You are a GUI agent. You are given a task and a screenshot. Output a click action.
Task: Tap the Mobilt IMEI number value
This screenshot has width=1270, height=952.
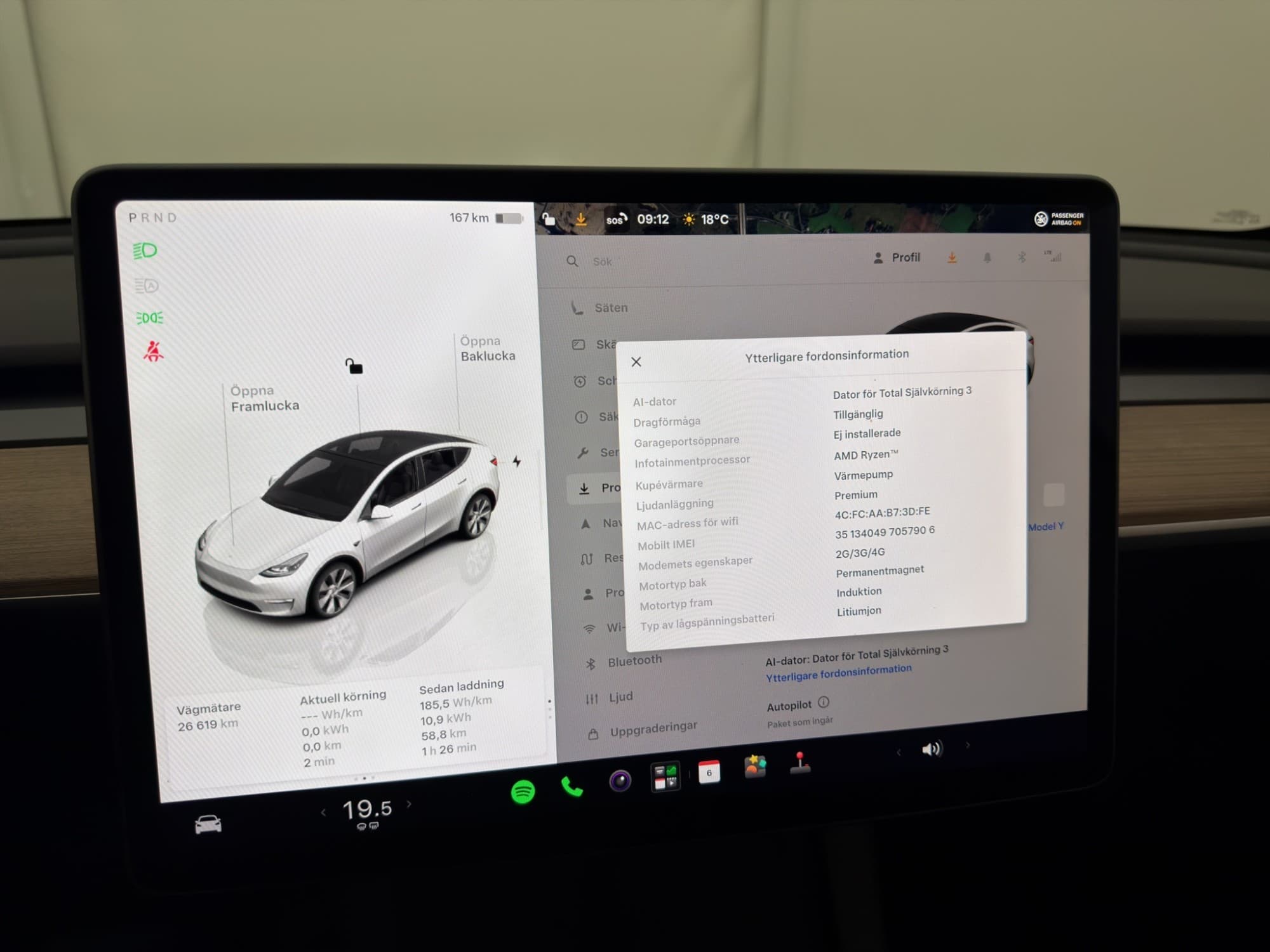point(885,532)
